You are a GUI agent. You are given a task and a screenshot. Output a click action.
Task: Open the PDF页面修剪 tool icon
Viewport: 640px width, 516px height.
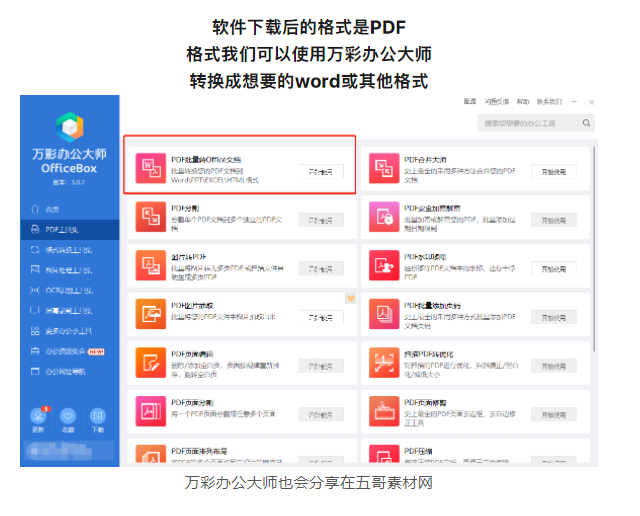[385, 410]
